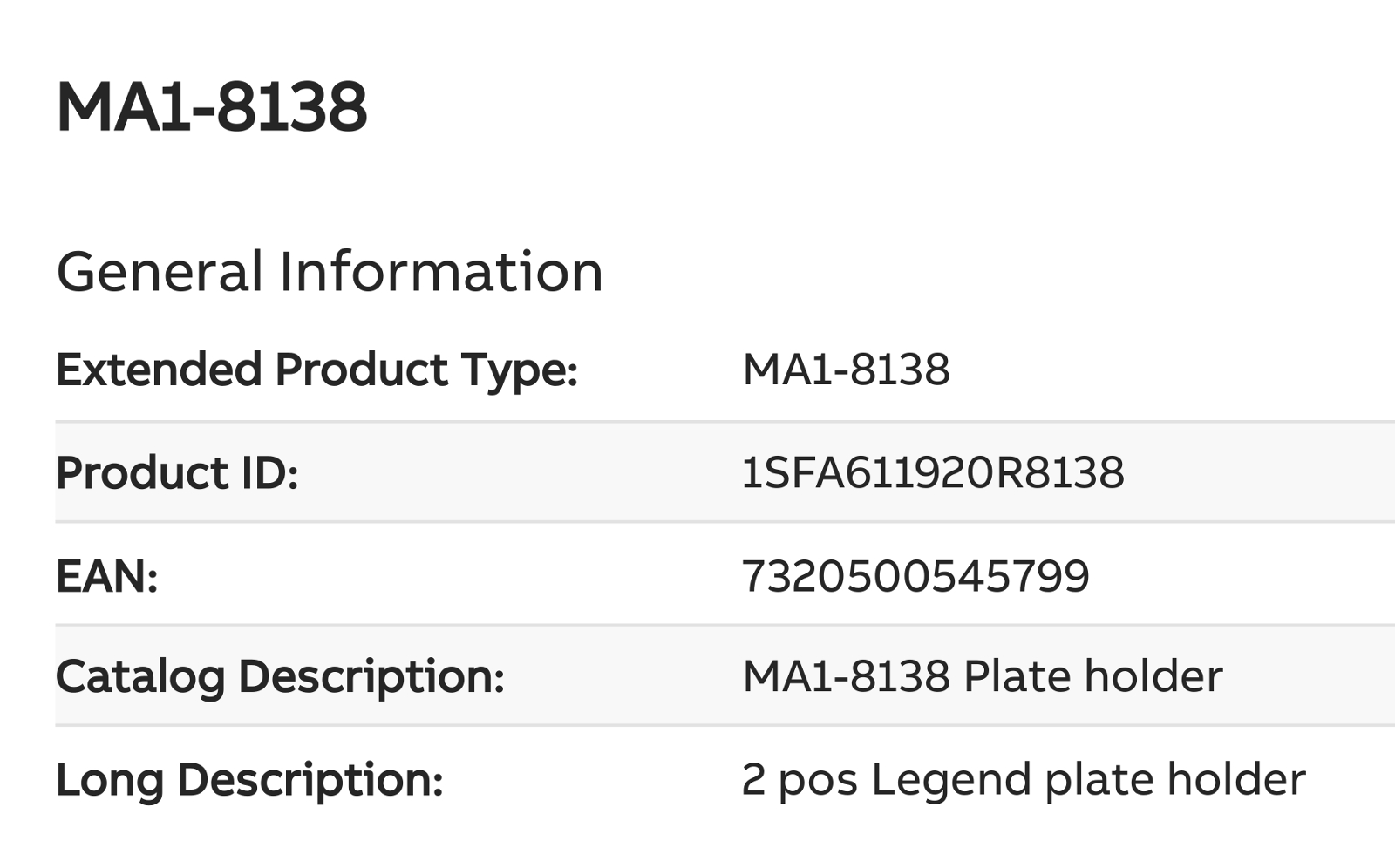Click the word Plate in the catalog description
Screen dimensions: 1395x868
tap(1017, 676)
